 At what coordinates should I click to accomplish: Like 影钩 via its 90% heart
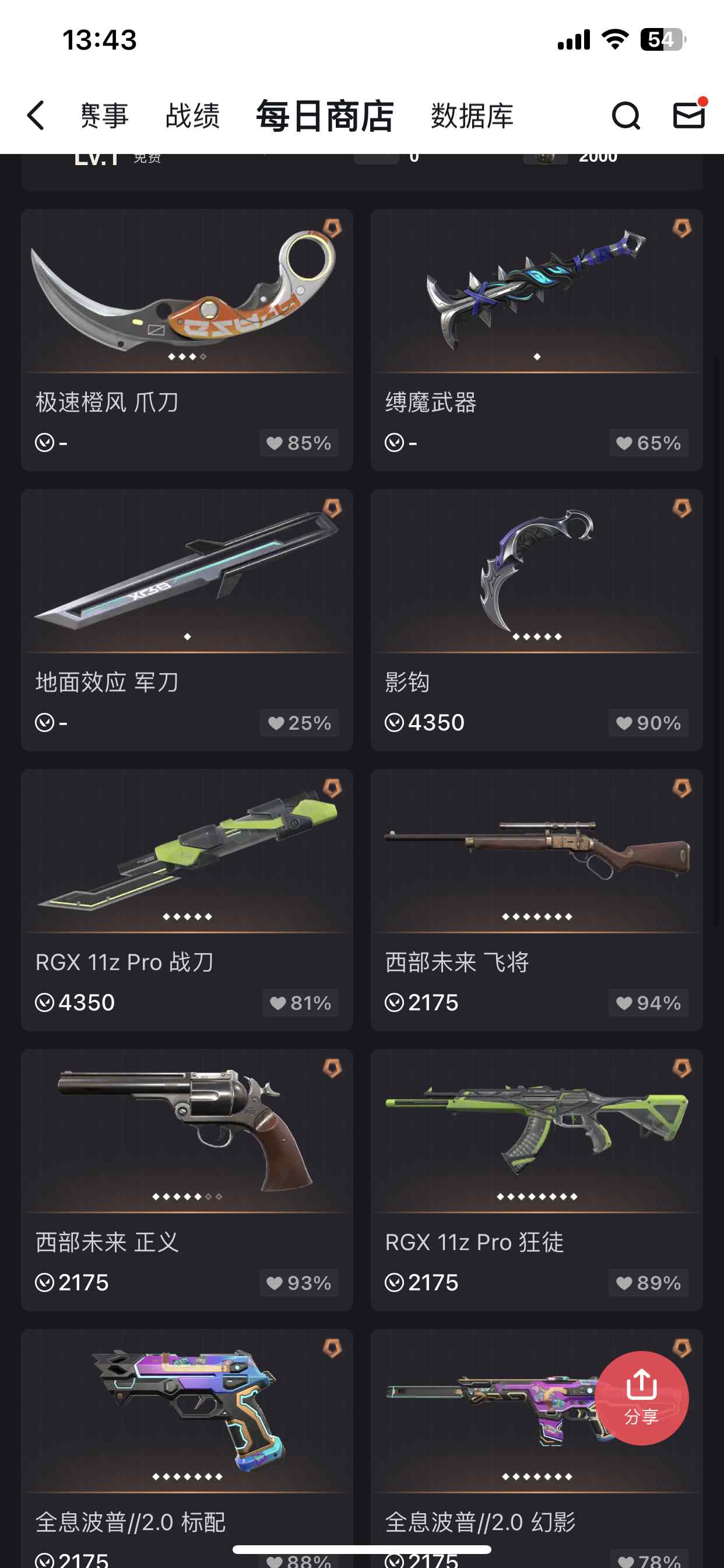pyautogui.click(x=649, y=723)
